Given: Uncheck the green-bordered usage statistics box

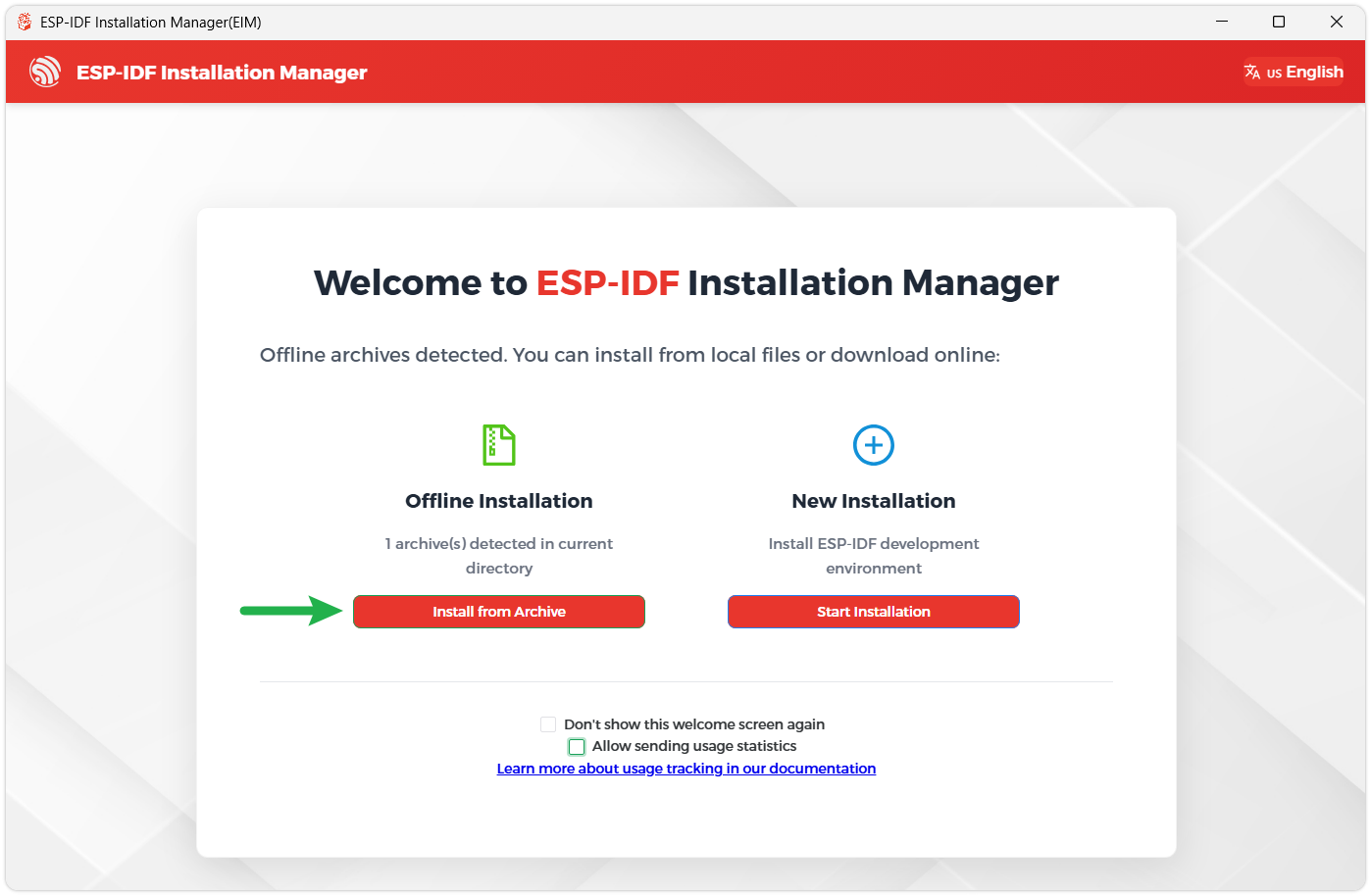Looking at the screenshot, I should pos(577,746).
